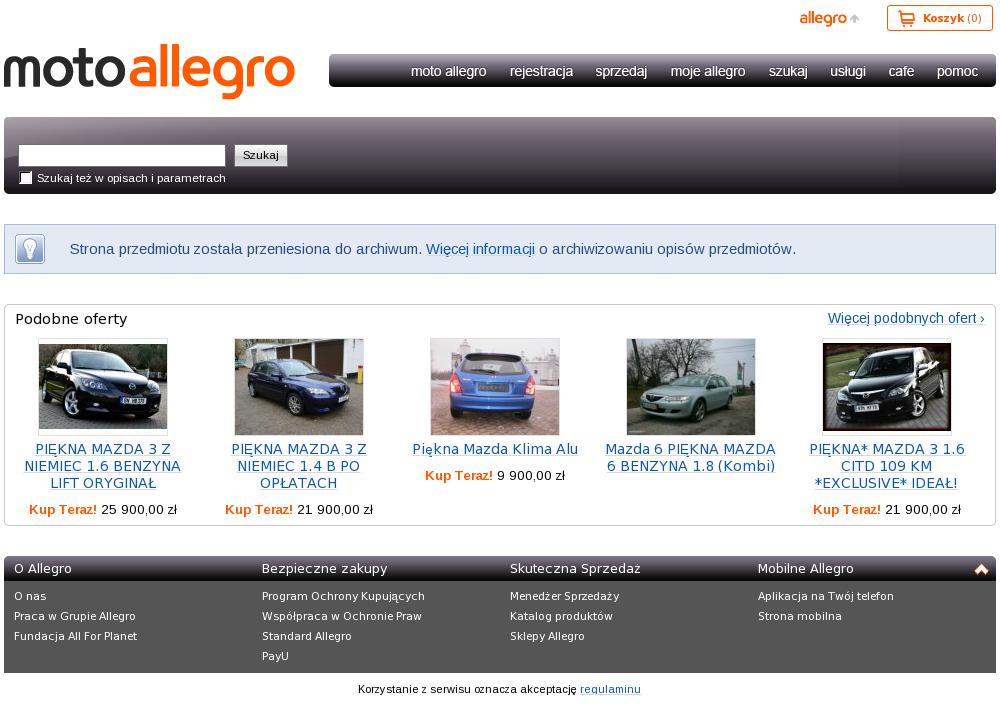The image size is (1000, 709).
Task: Open the usługi menu item
Action: tap(848, 71)
